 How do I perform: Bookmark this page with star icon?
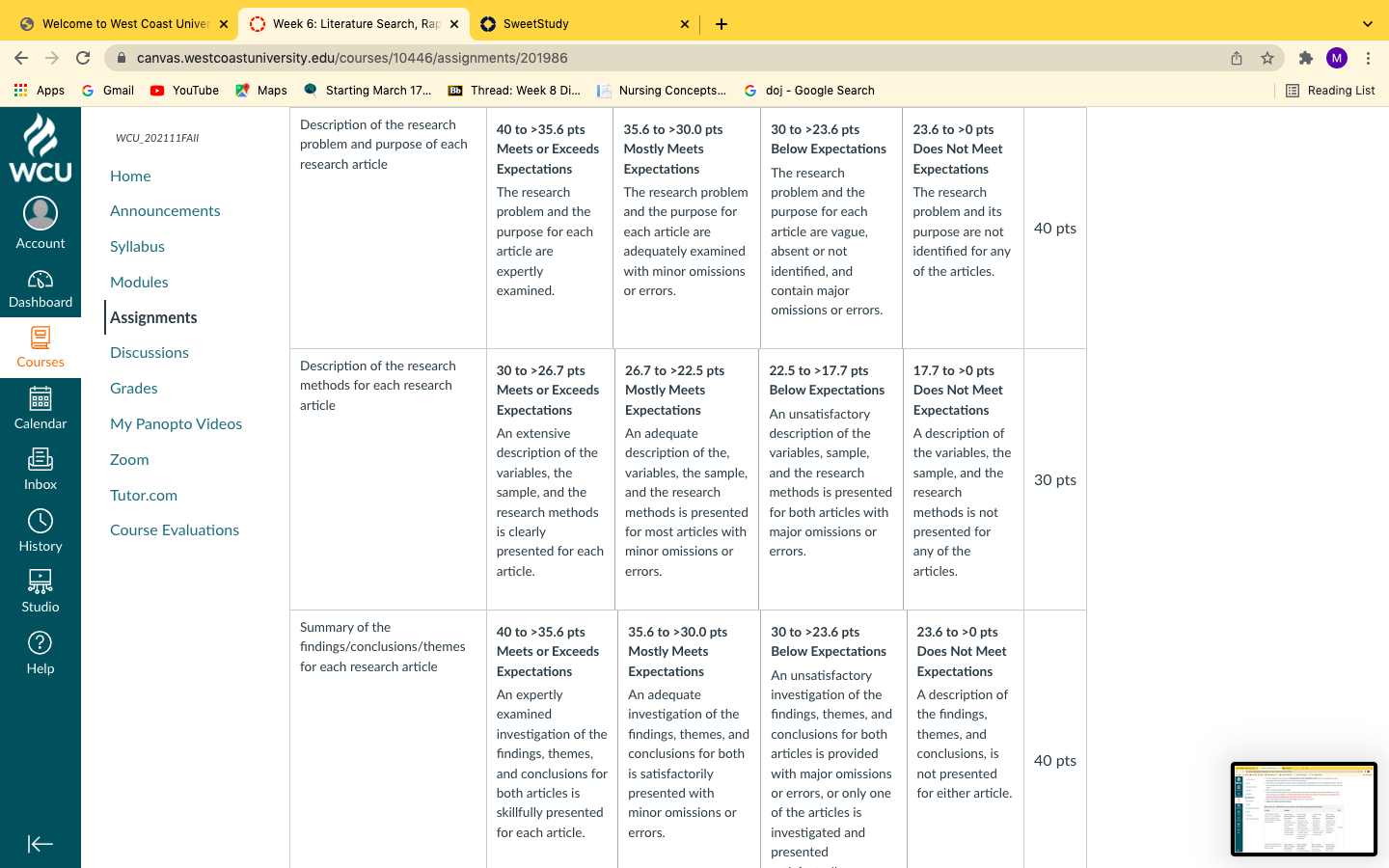[x=1267, y=58]
